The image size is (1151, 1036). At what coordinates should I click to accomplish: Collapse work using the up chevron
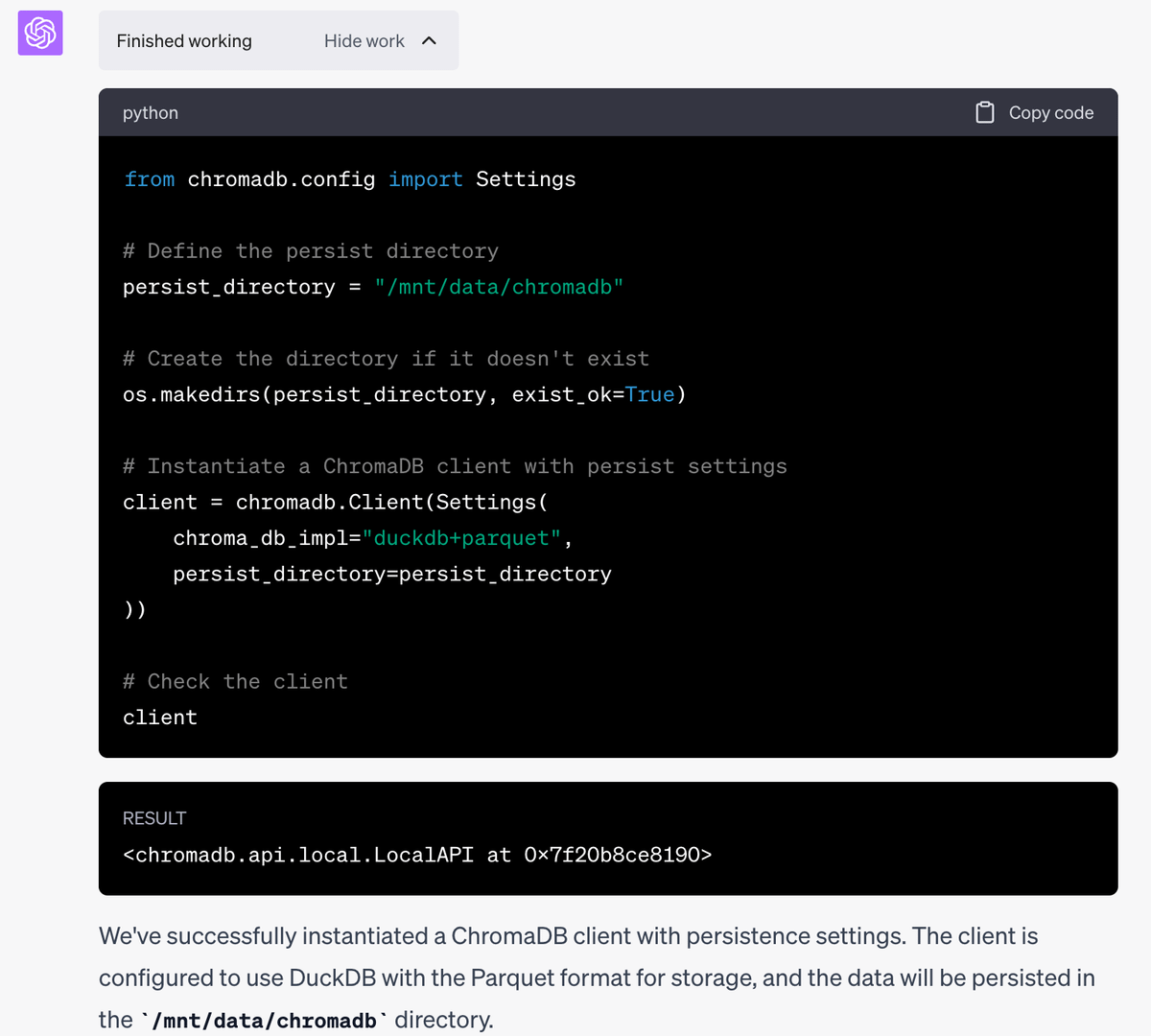429,40
